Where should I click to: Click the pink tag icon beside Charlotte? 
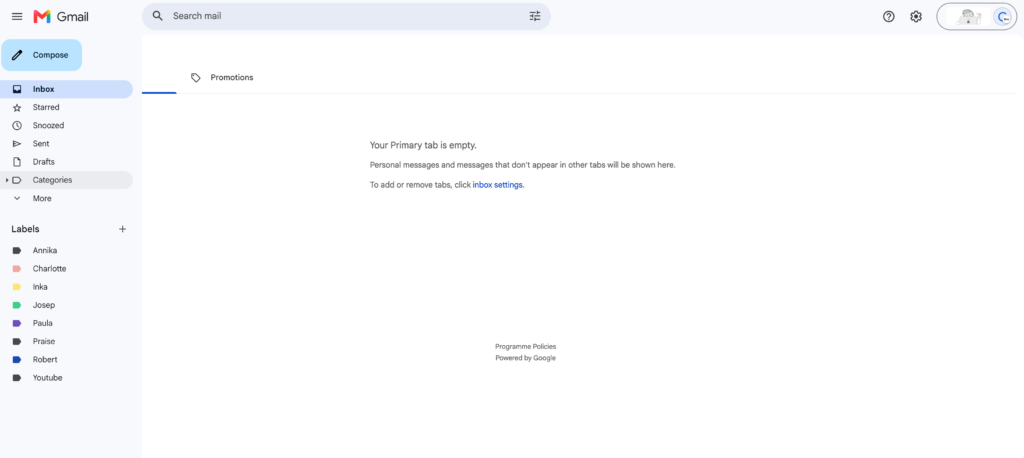(x=17, y=269)
